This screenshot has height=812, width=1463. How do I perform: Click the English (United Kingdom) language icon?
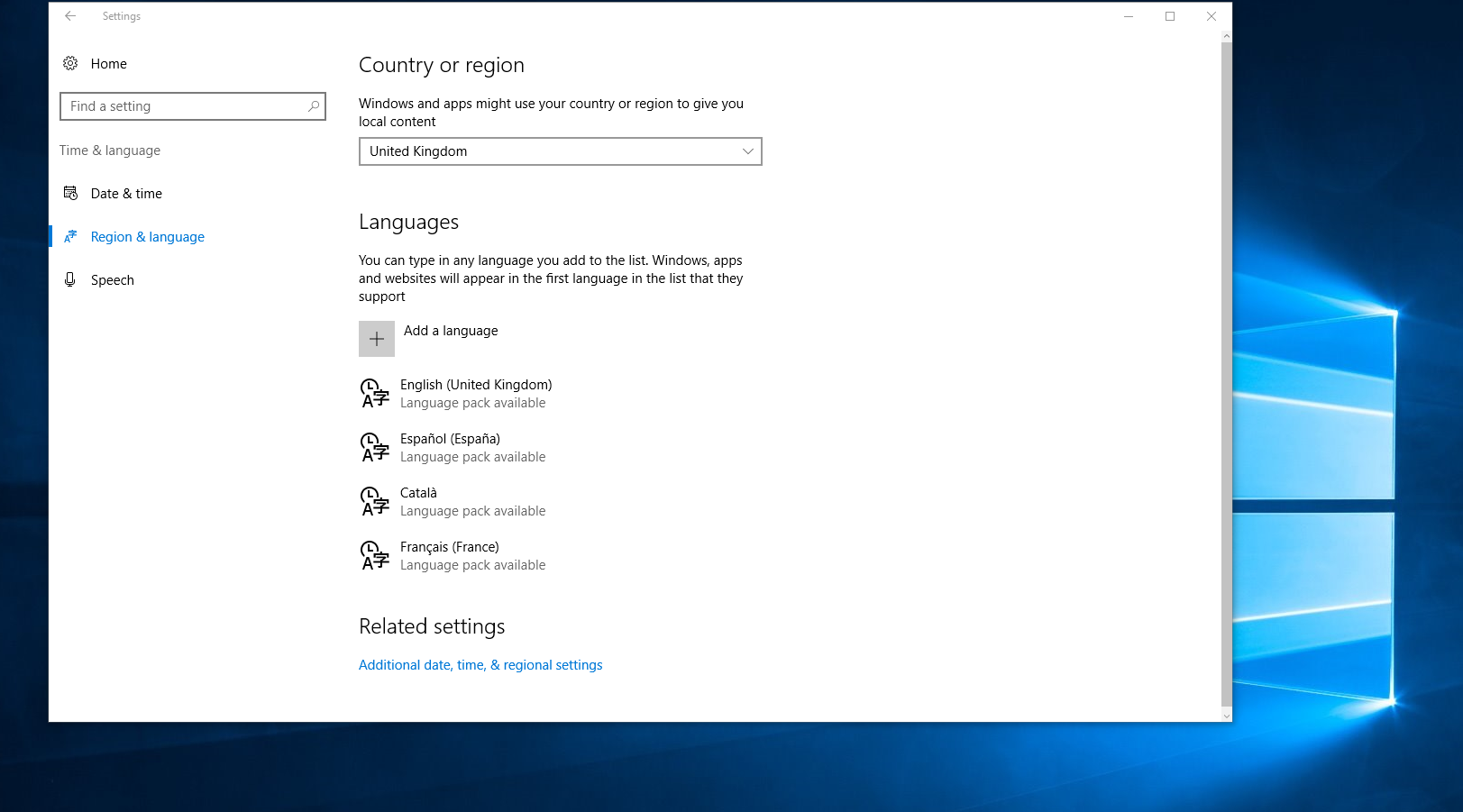coord(375,393)
